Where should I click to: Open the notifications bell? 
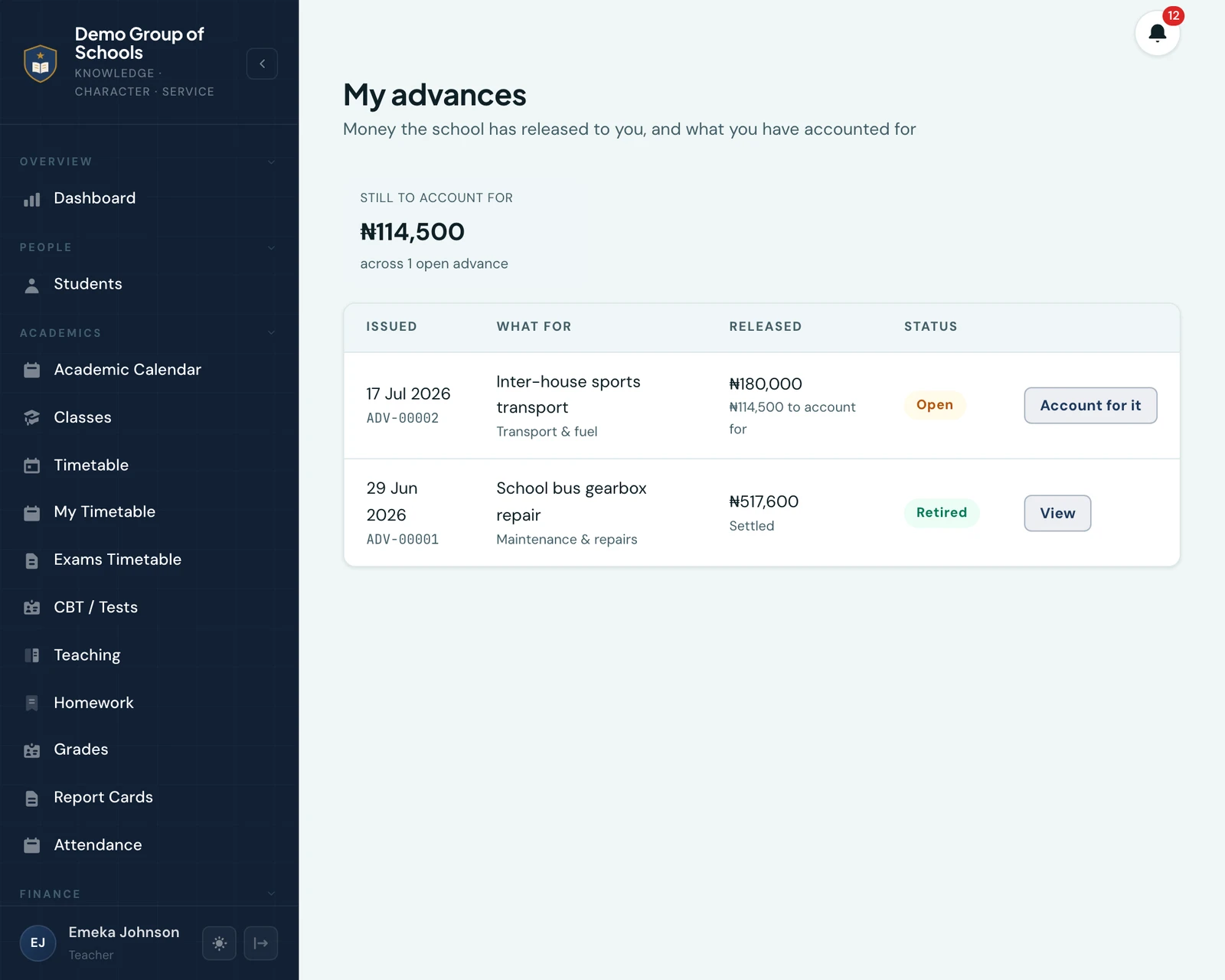[1157, 33]
